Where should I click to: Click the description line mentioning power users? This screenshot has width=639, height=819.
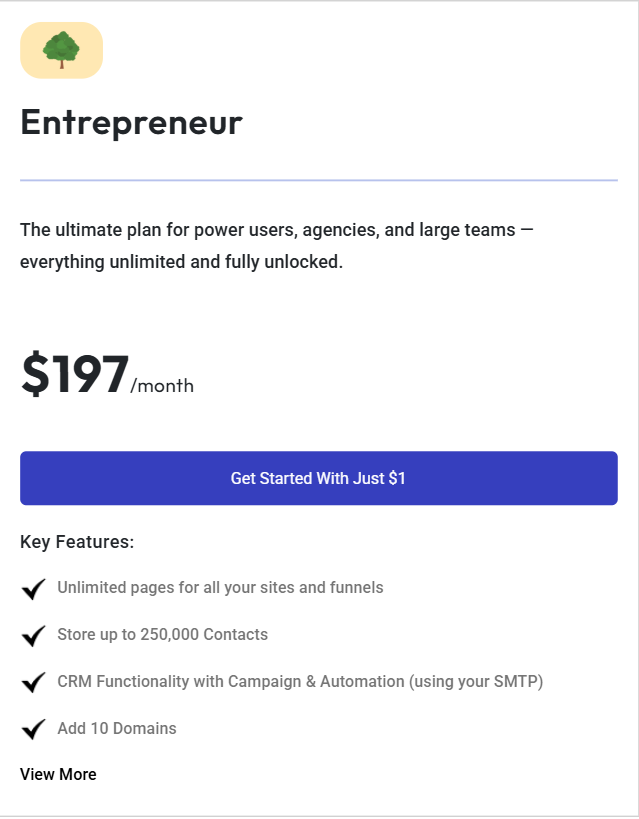276,230
